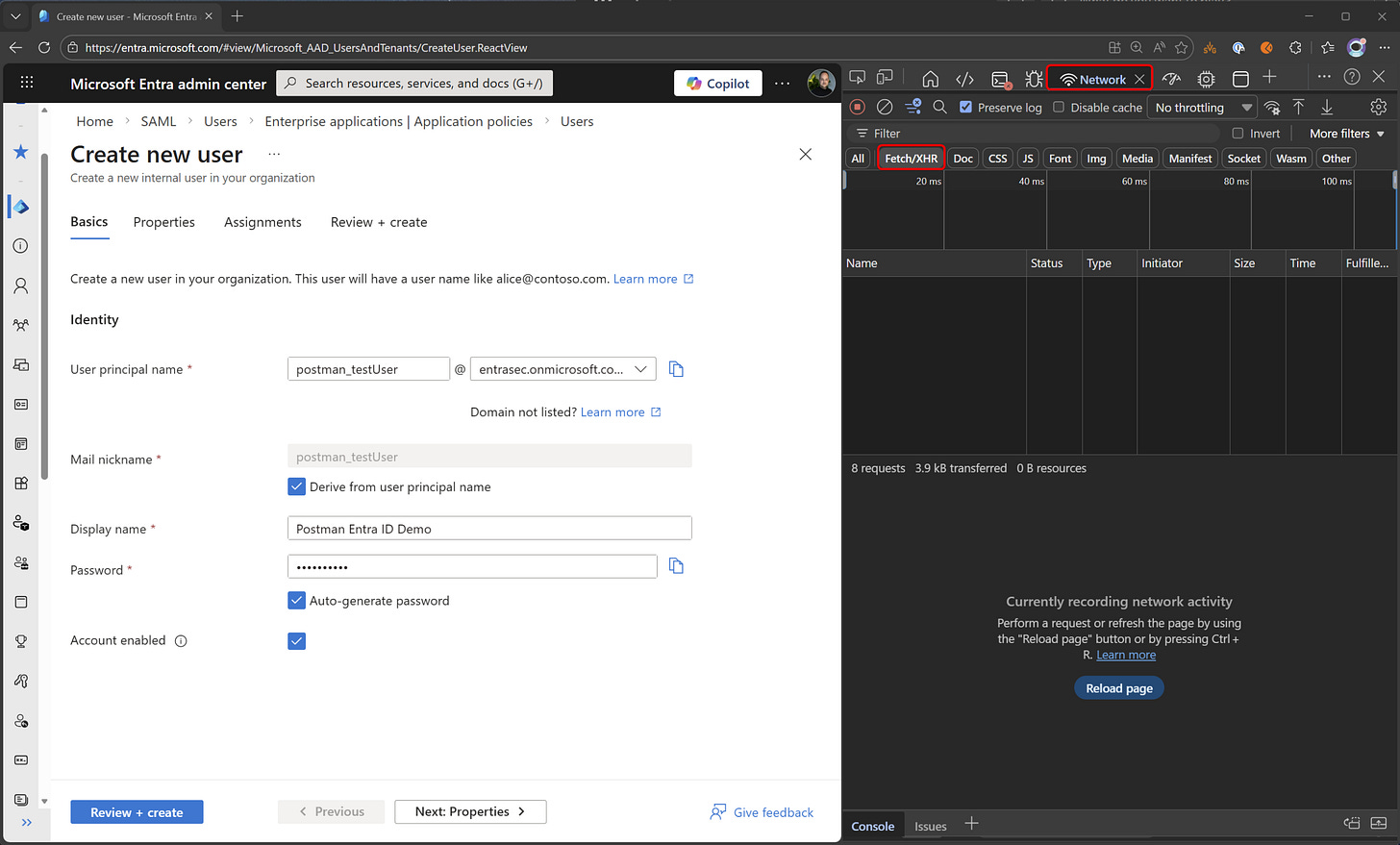Open DevTools Application panel icon
Image resolution: width=1400 pixels, height=845 pixels.
click(1240, 79)
